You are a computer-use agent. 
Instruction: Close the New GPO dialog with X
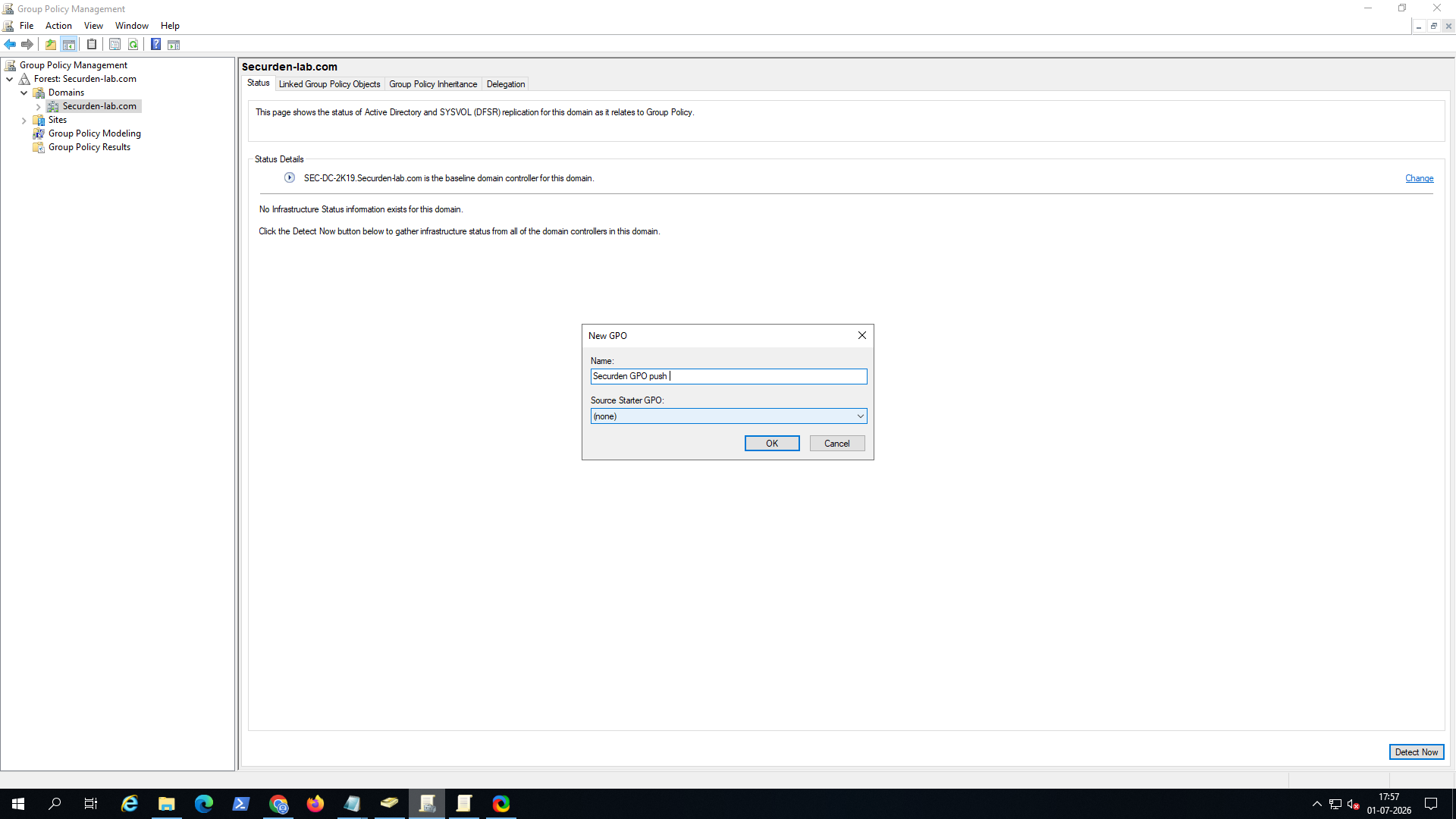(862, 335)
